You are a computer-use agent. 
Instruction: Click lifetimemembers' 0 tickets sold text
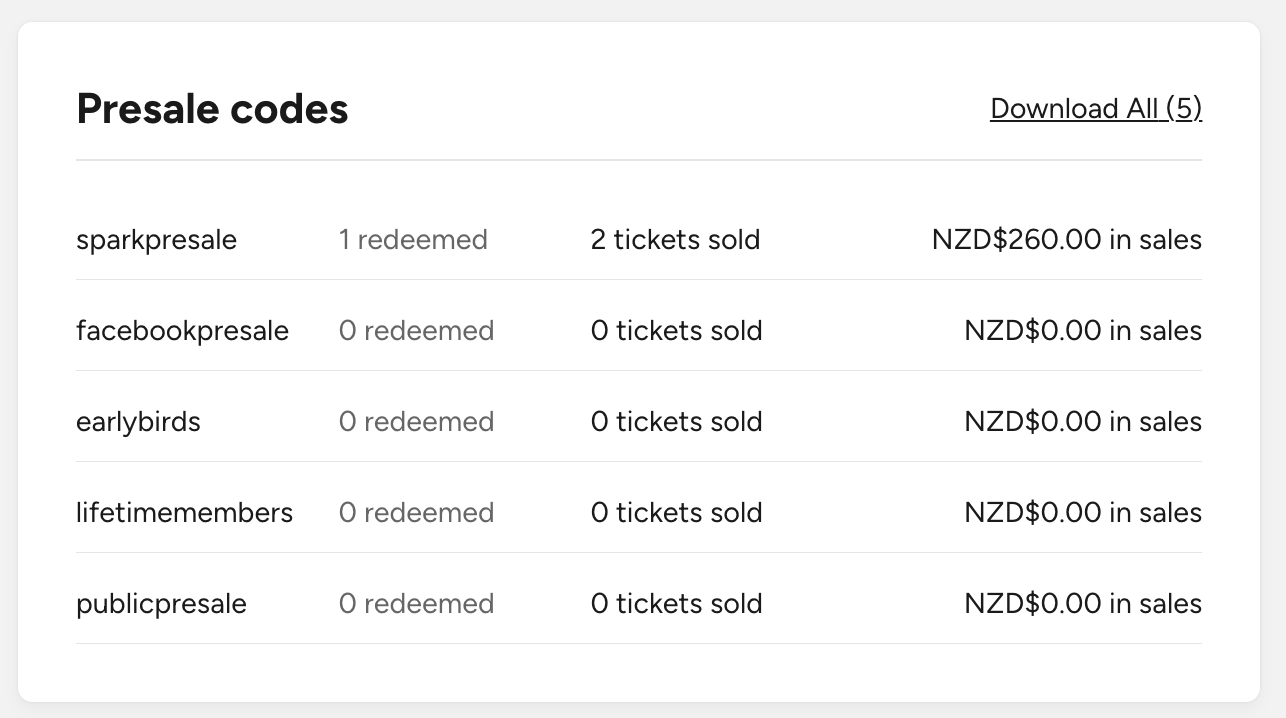(676, 513)
